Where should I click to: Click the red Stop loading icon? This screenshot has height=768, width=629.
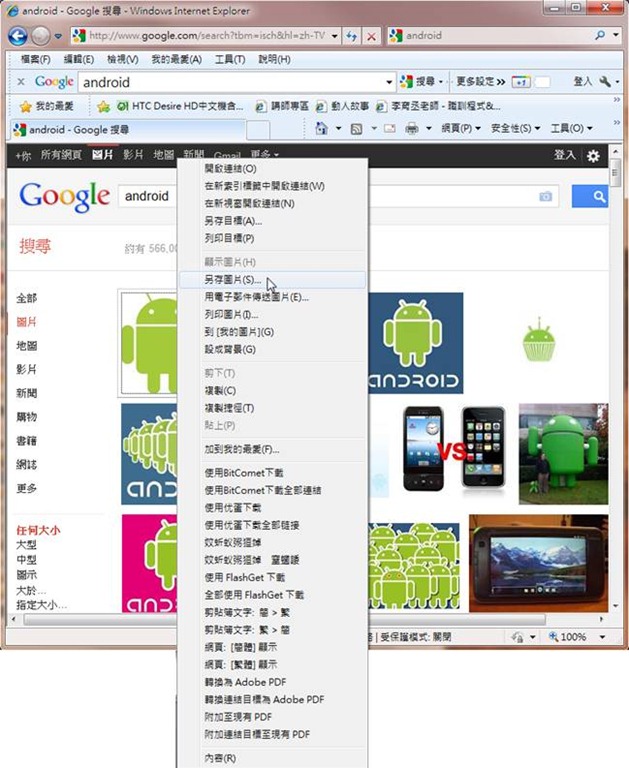(372, 36)
